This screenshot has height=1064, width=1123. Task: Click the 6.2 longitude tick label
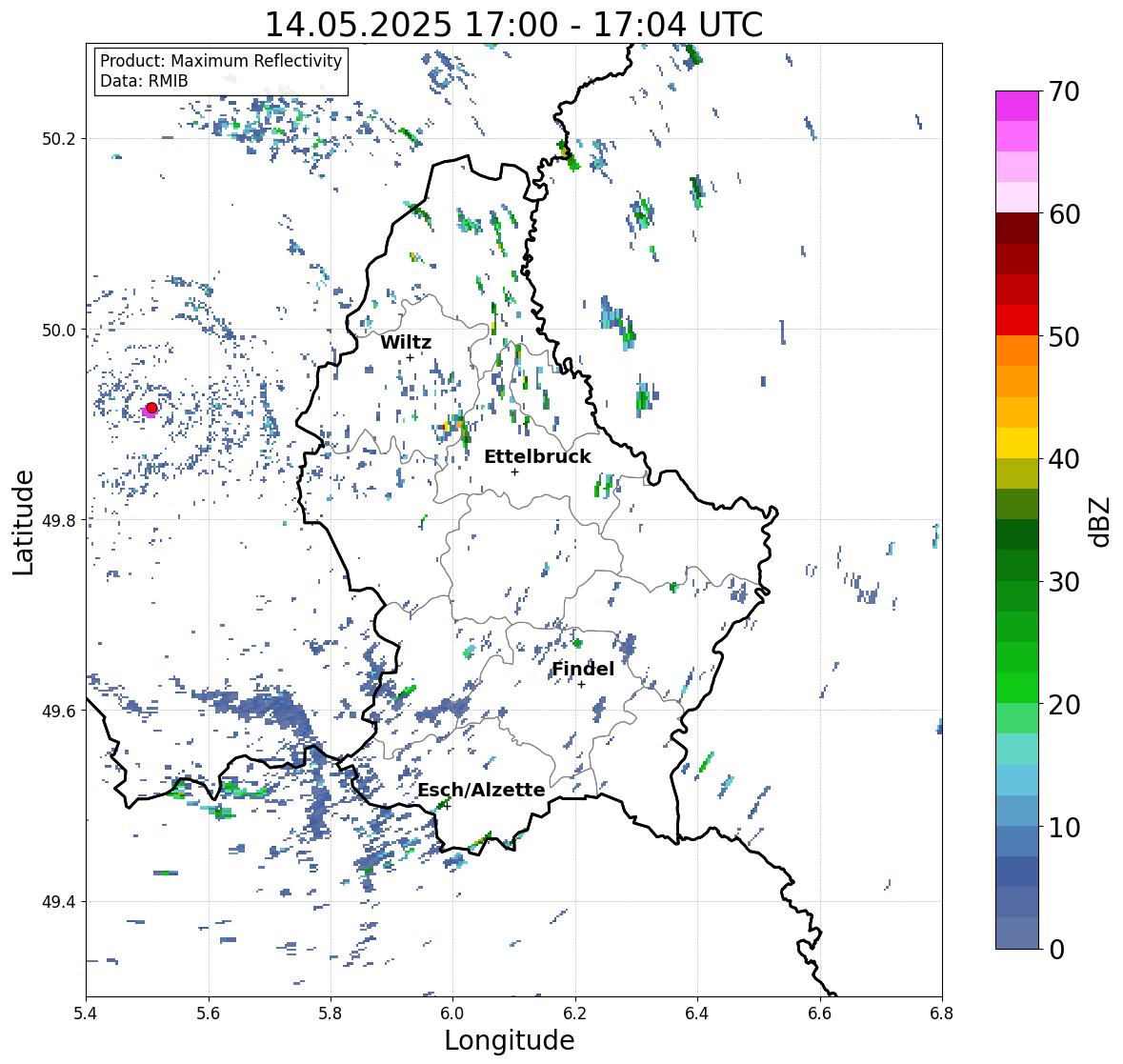pos(575,1014)
